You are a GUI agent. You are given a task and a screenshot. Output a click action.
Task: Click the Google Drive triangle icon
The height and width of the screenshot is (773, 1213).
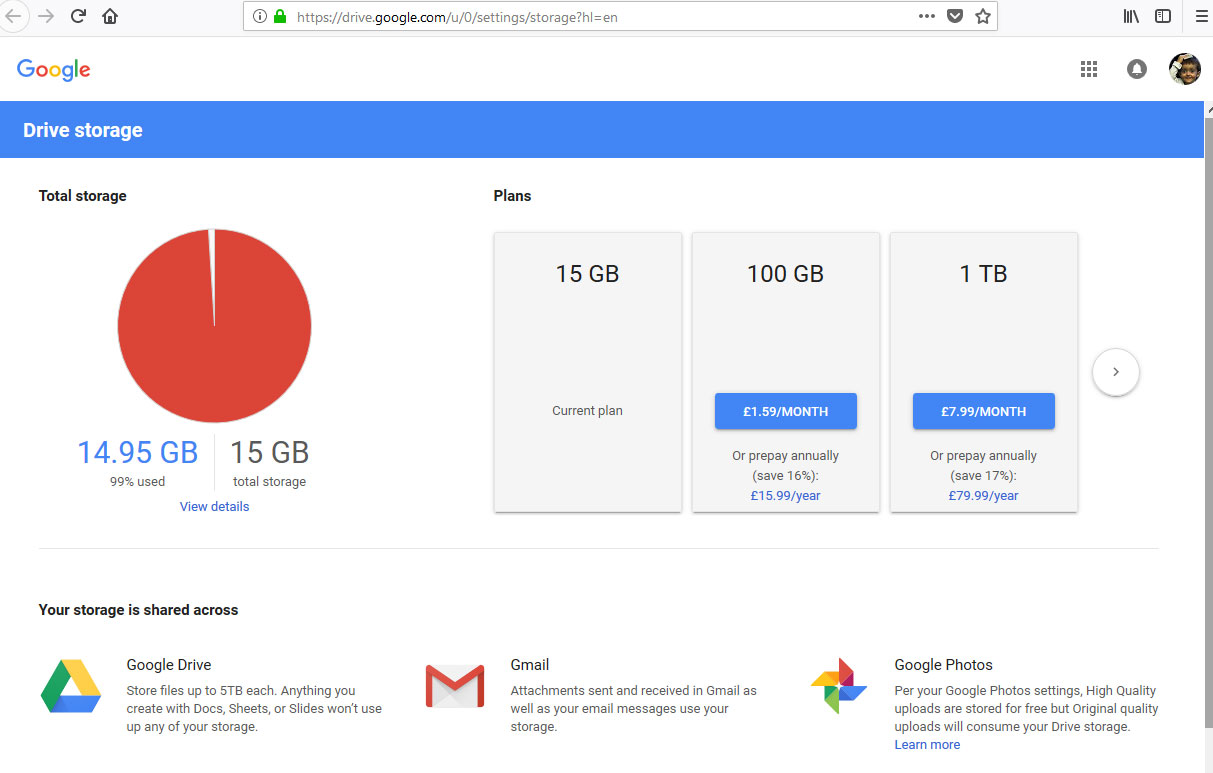pyautogui.click(x=71, y=686)
